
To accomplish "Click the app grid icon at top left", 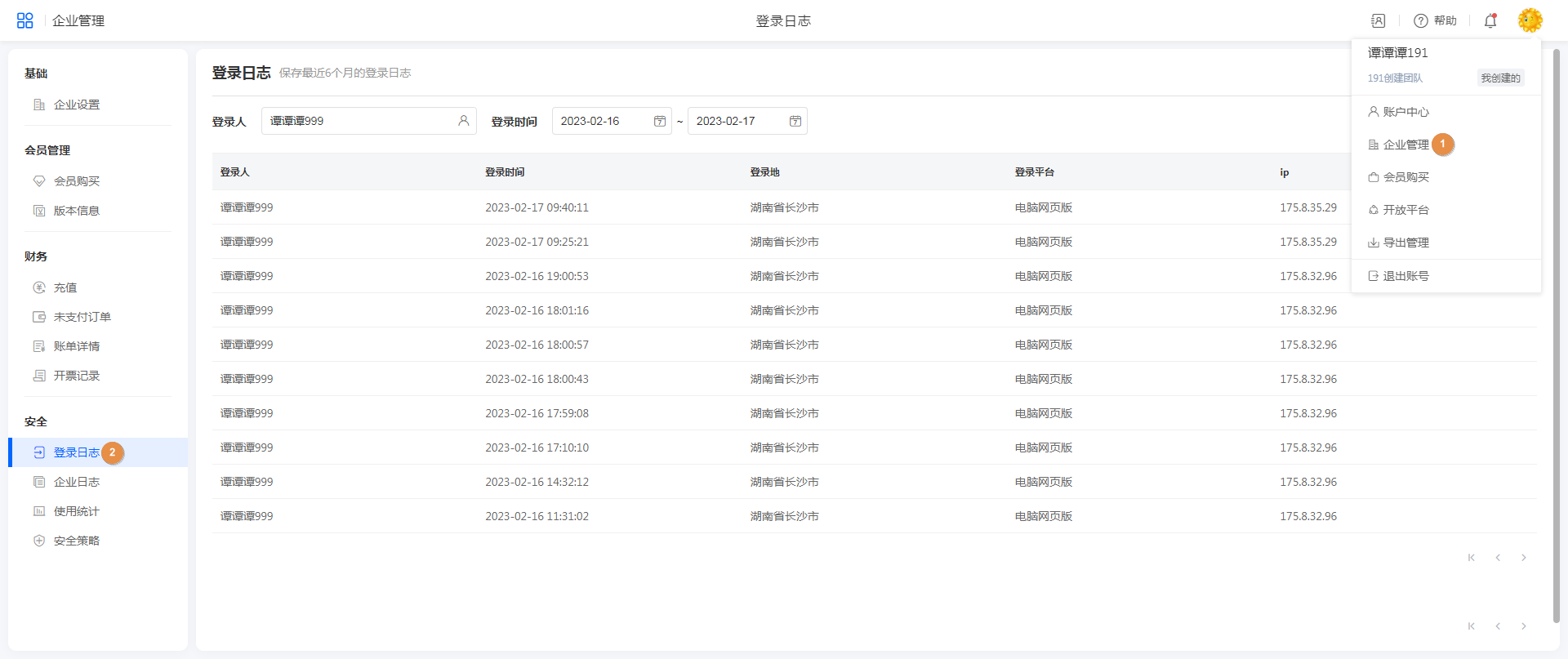I will 25,20.
